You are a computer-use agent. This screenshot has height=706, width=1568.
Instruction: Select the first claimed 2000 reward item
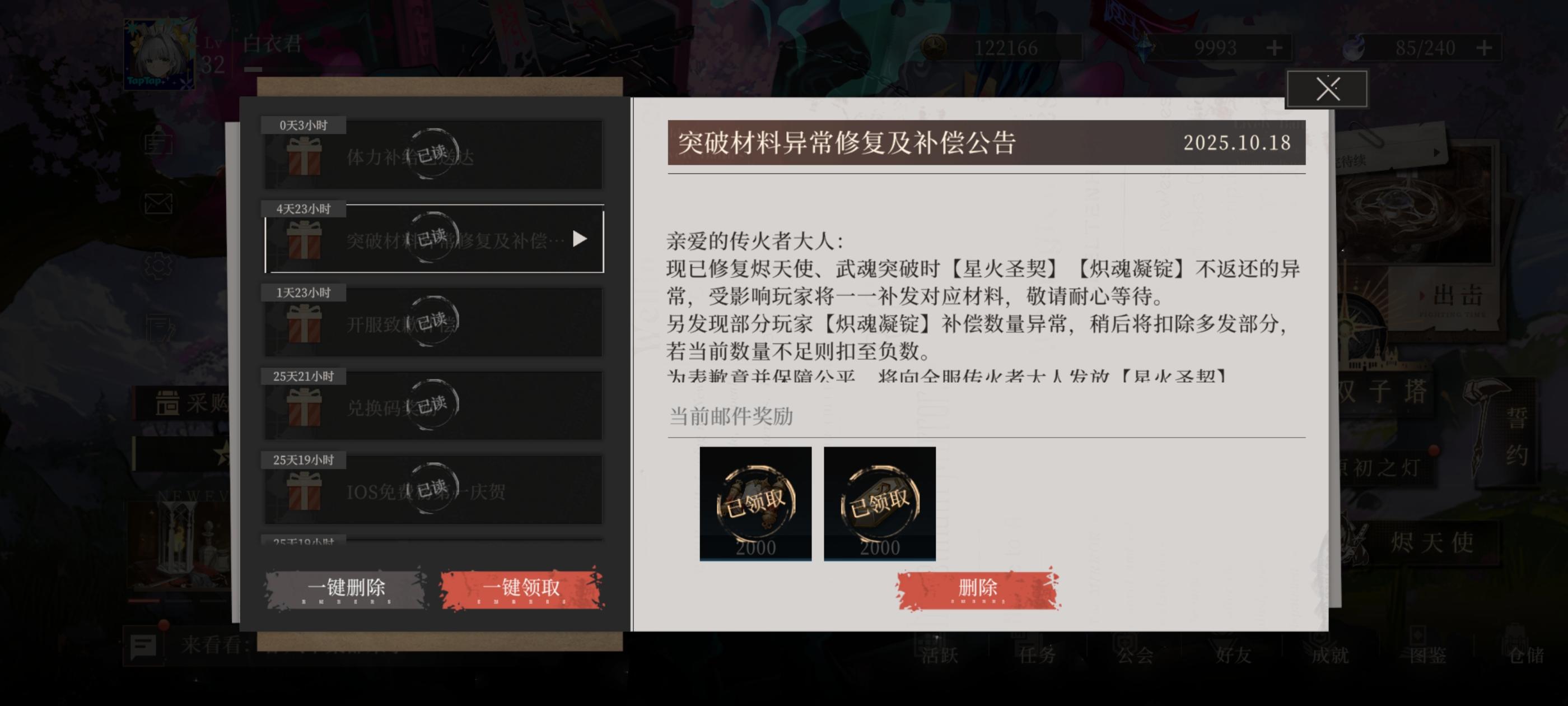click(755, 503)
